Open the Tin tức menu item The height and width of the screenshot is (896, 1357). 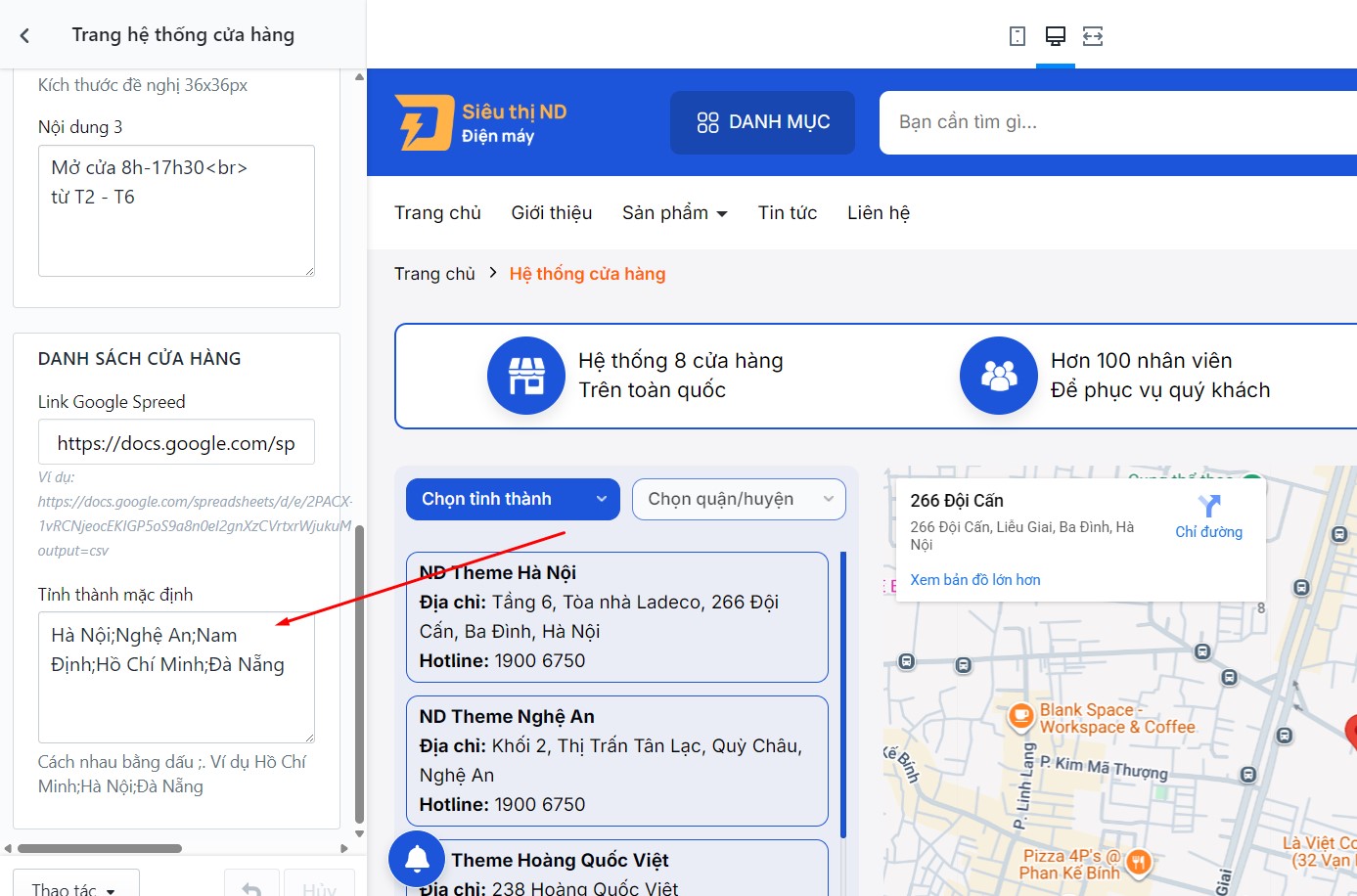coord(788,213)
